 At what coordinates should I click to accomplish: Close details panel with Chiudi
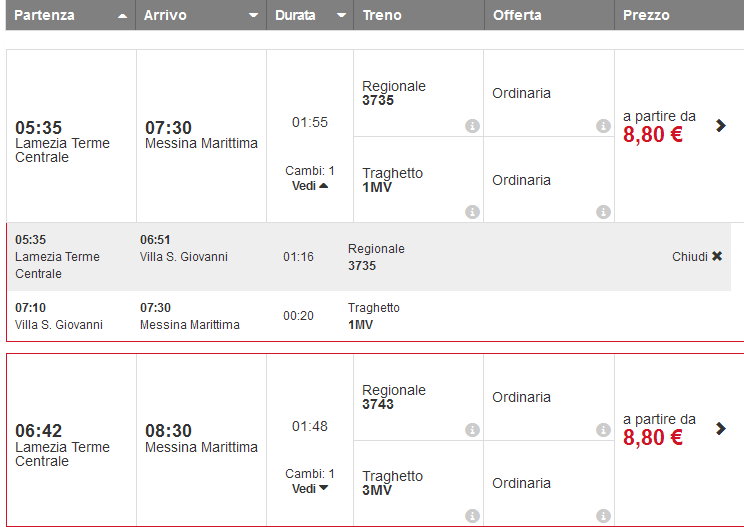tap(697, 257)
